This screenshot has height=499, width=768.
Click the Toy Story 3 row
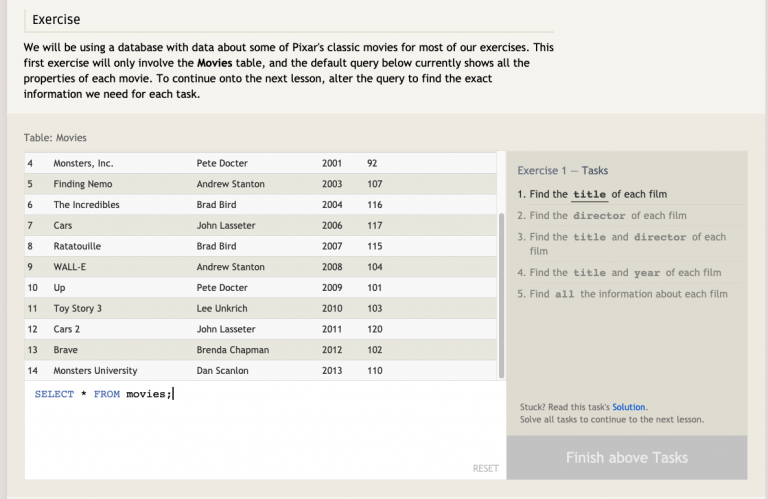tap(261, 309)
